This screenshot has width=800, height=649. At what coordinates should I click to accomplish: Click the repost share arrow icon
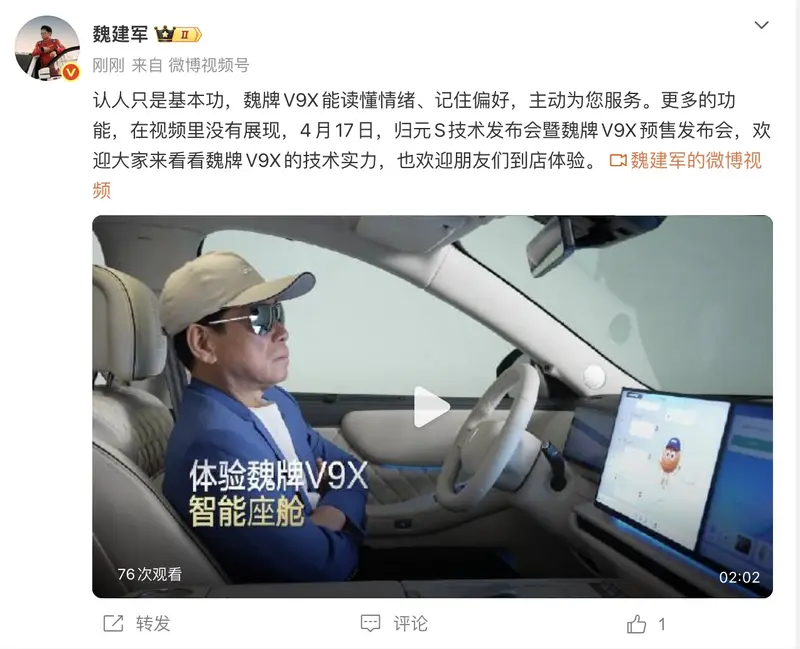tap(113, 623)
